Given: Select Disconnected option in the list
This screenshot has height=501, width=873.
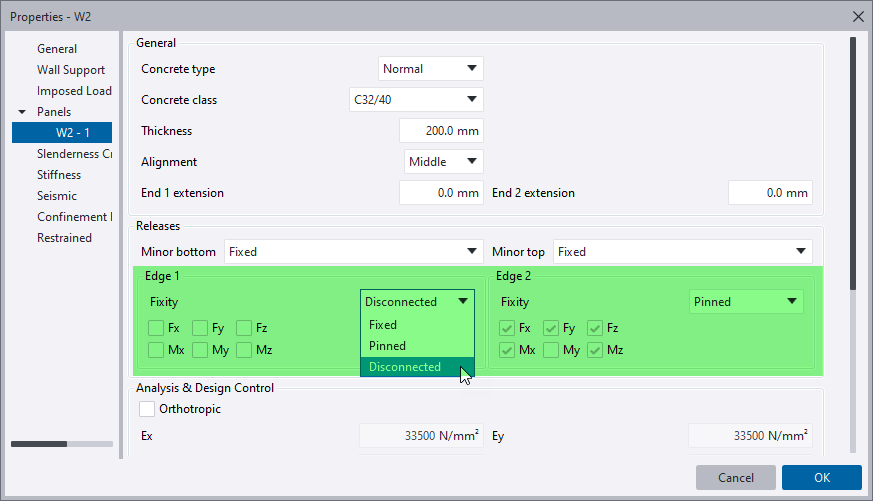Looking at the screenshot, I should (405, 367).
